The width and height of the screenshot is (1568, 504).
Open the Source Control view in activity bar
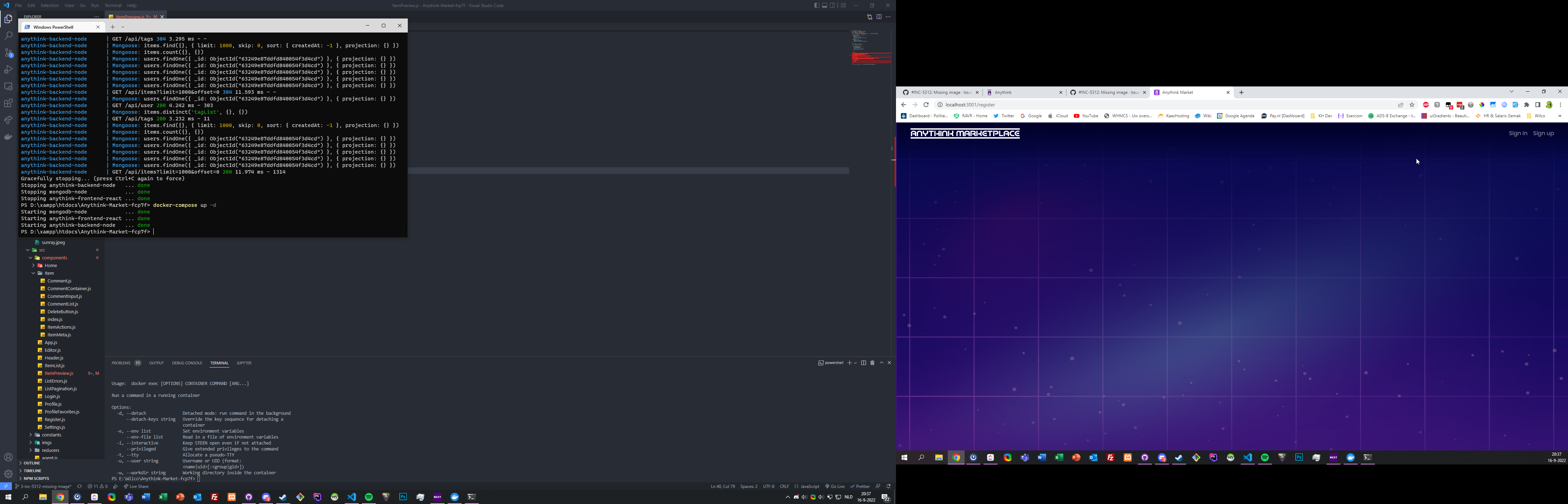(x=8, y=53)
